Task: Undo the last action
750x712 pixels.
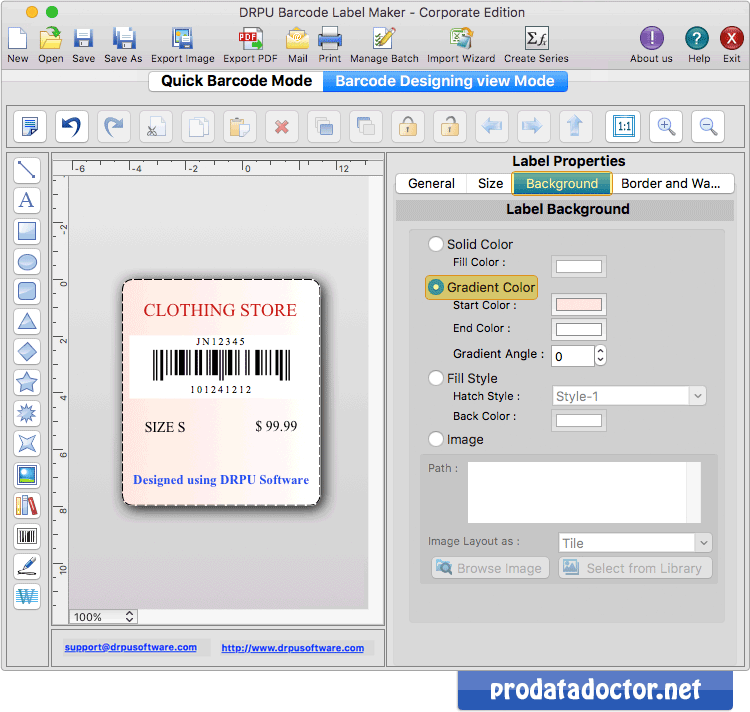Action: pyautogui.click(x=72, y=127)
